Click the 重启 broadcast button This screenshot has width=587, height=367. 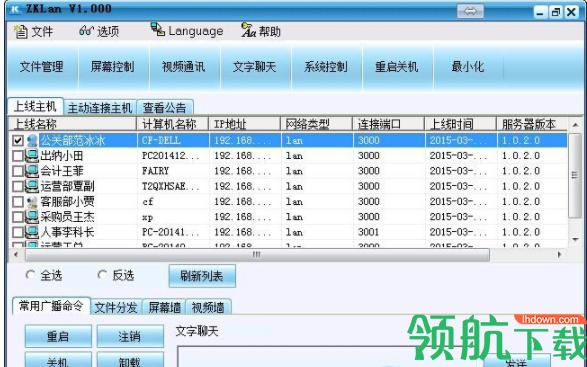click(x=58, y=336)
